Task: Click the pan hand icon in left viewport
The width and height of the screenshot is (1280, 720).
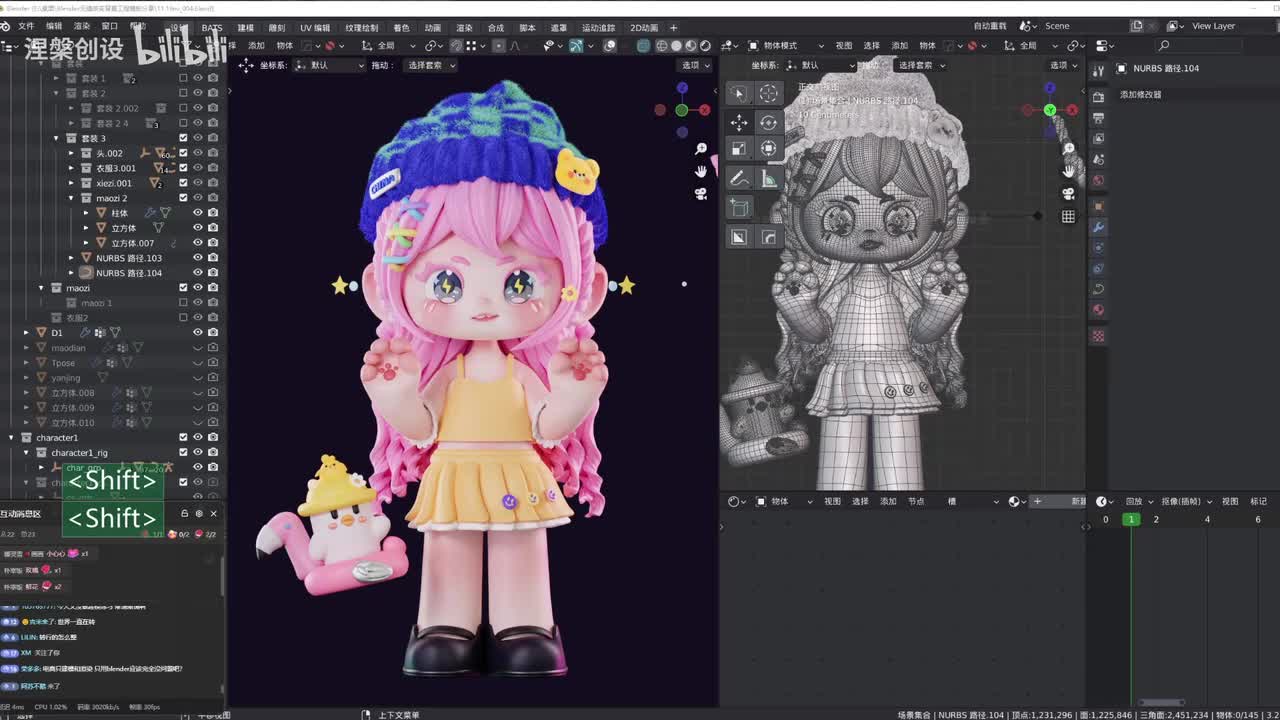Action: pyautogui.click(x=701, y=171)
